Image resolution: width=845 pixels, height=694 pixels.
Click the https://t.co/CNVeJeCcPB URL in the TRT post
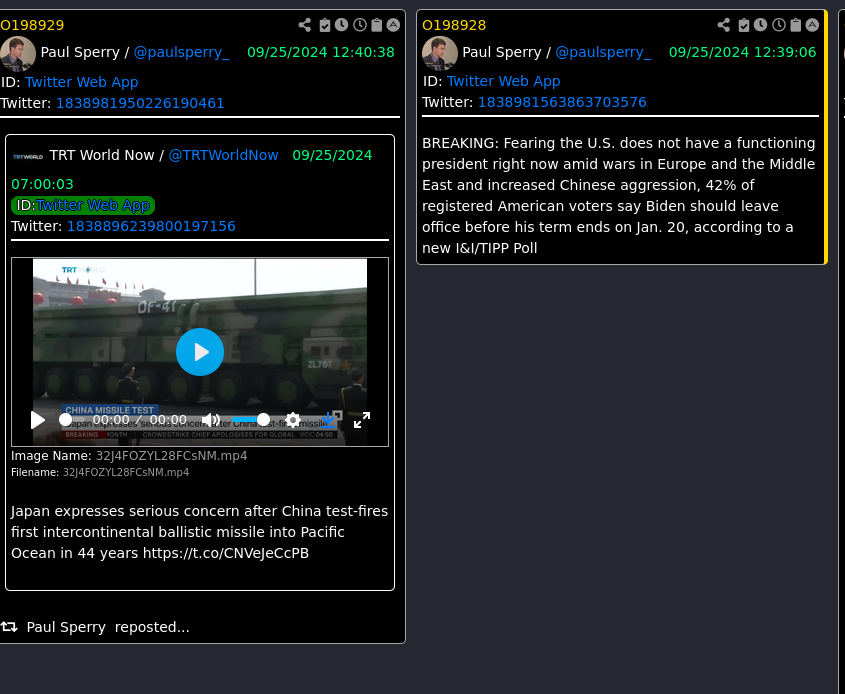226,553
